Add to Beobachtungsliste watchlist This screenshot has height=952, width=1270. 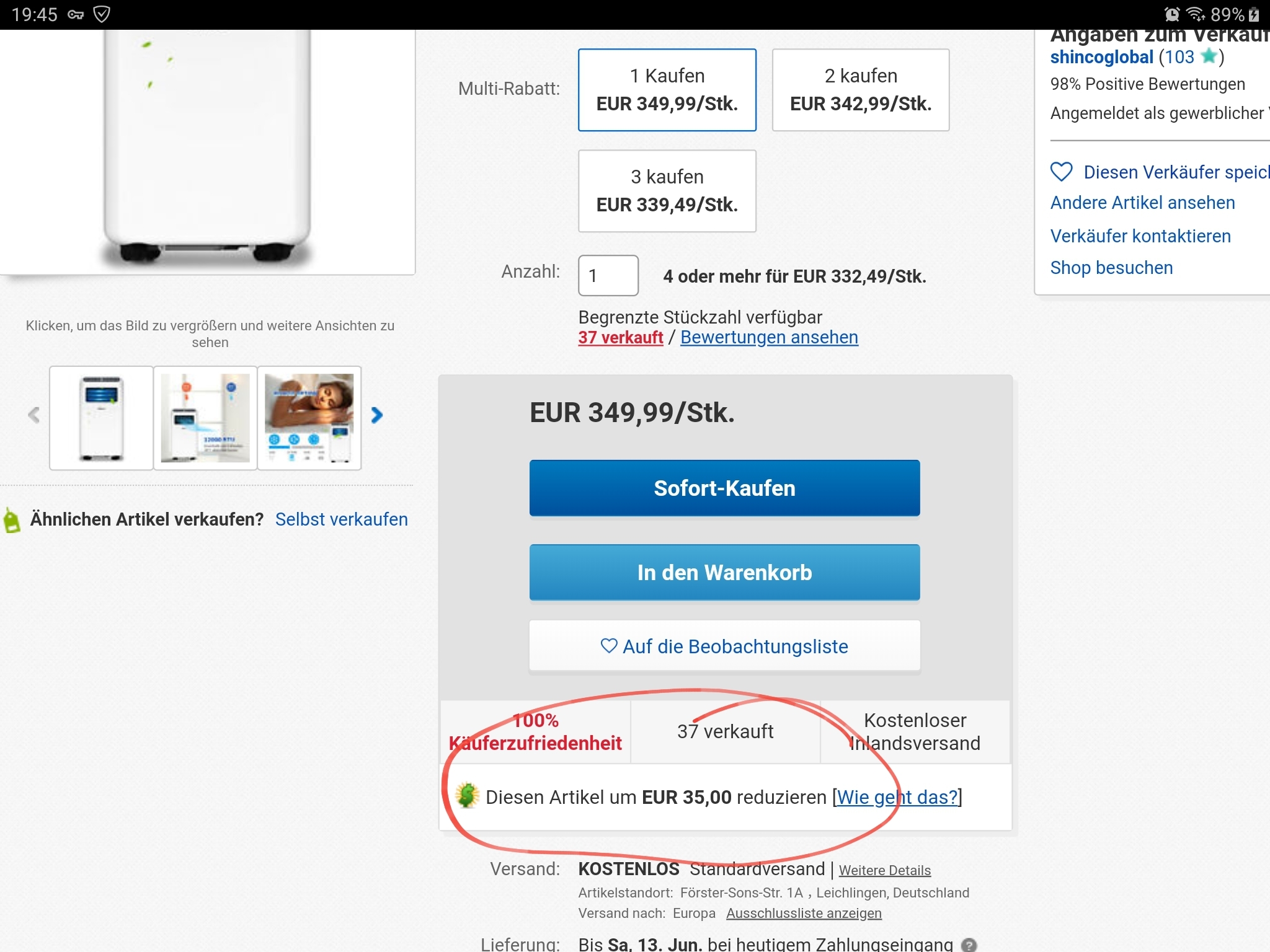click(x=724, y=646)
